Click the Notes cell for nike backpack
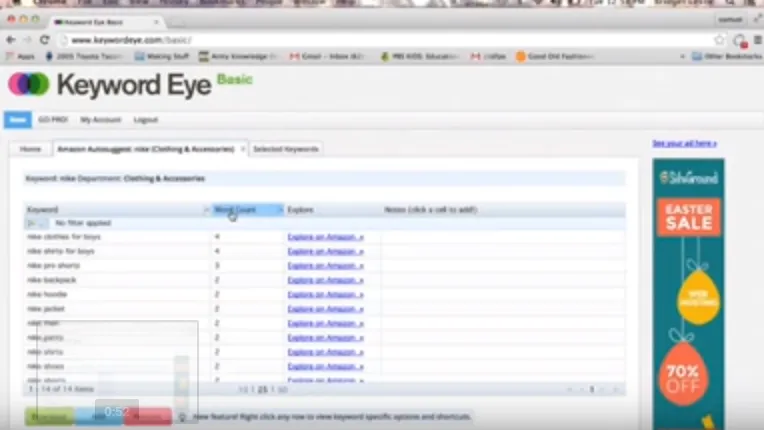The width and height of the screenshot is (764, 430). [x=503, y=280]
